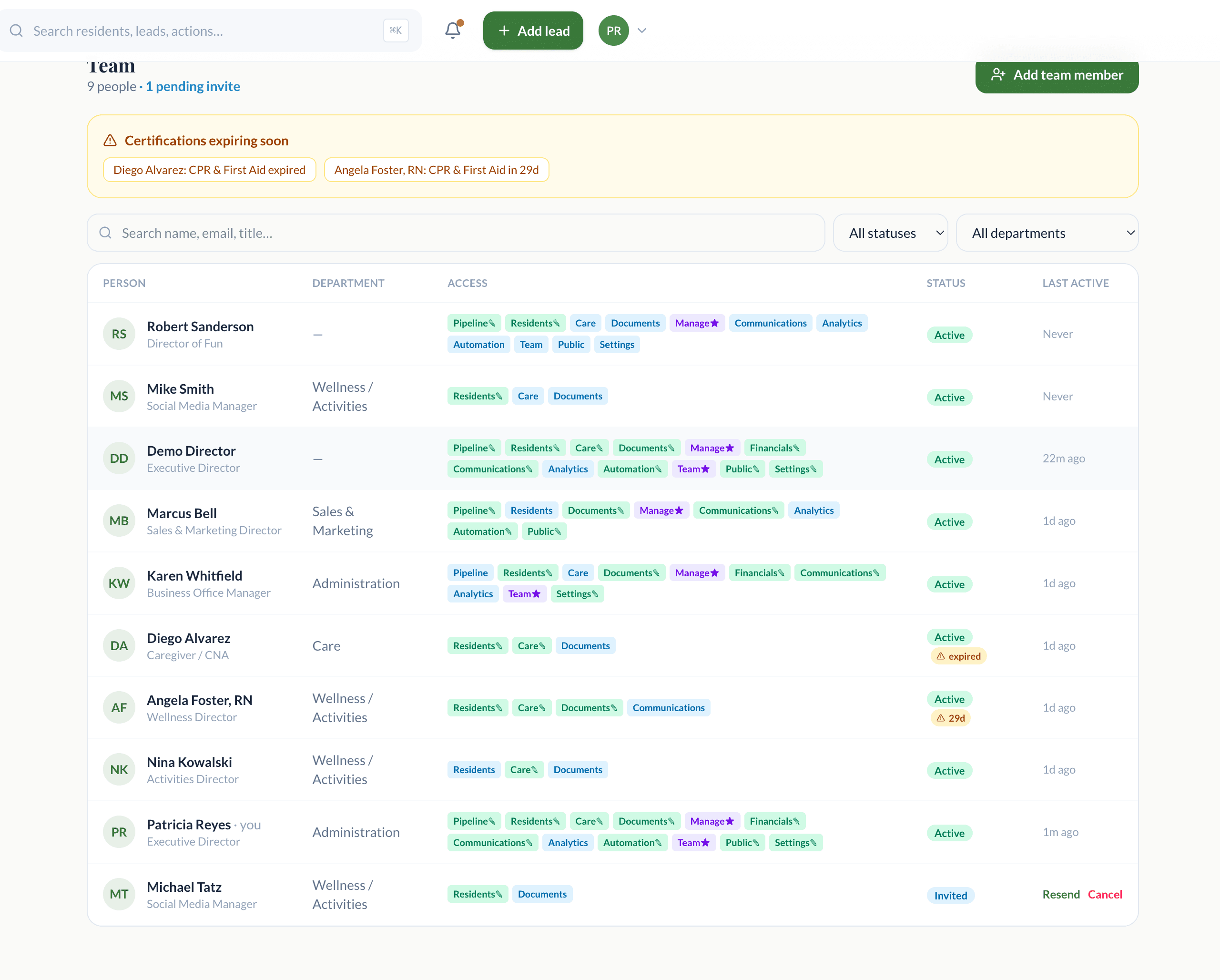Click the PR profile avatar in the header

click(x=613, y=31)
